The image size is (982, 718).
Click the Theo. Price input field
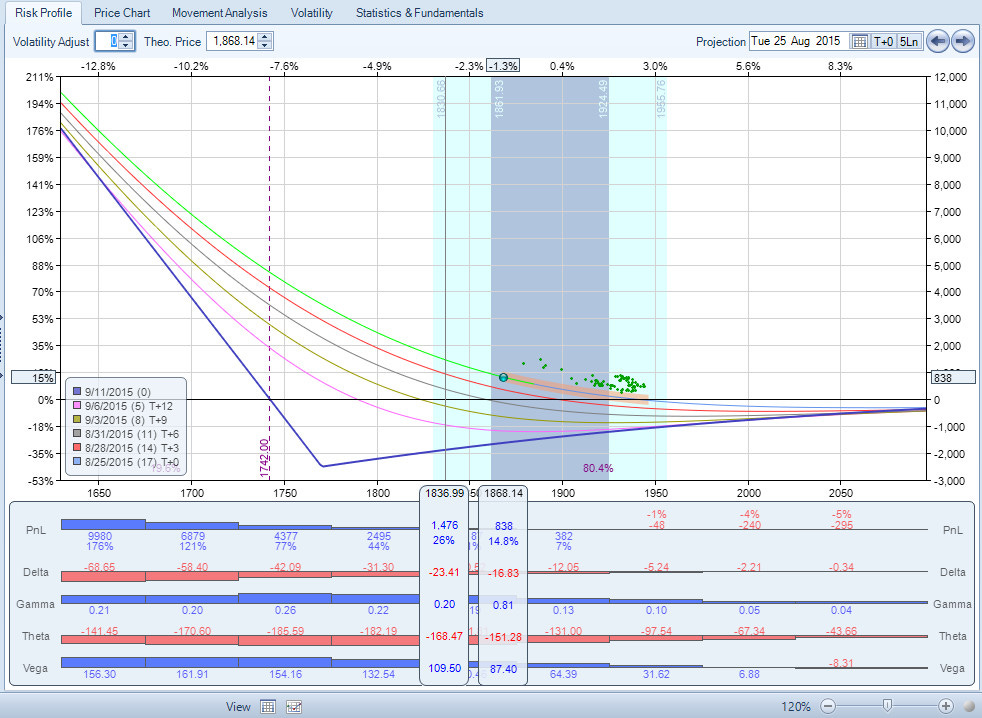[233, 41]
